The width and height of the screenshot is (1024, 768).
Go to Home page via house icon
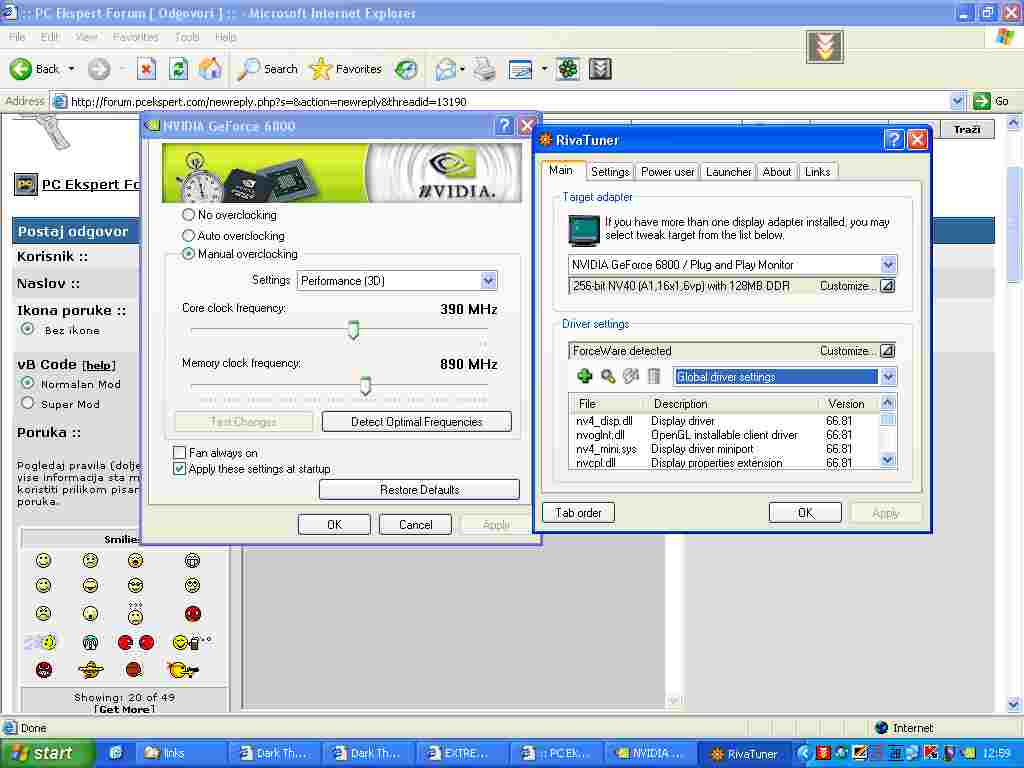tap(210, 69)
